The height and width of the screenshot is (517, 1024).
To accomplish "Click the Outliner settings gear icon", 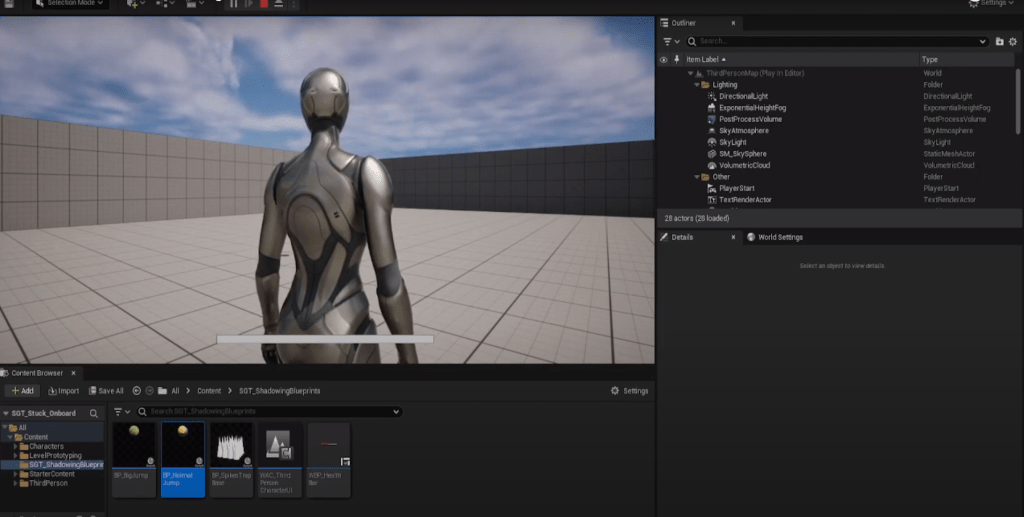I will pyautogui.click(x=1012, y=41).
